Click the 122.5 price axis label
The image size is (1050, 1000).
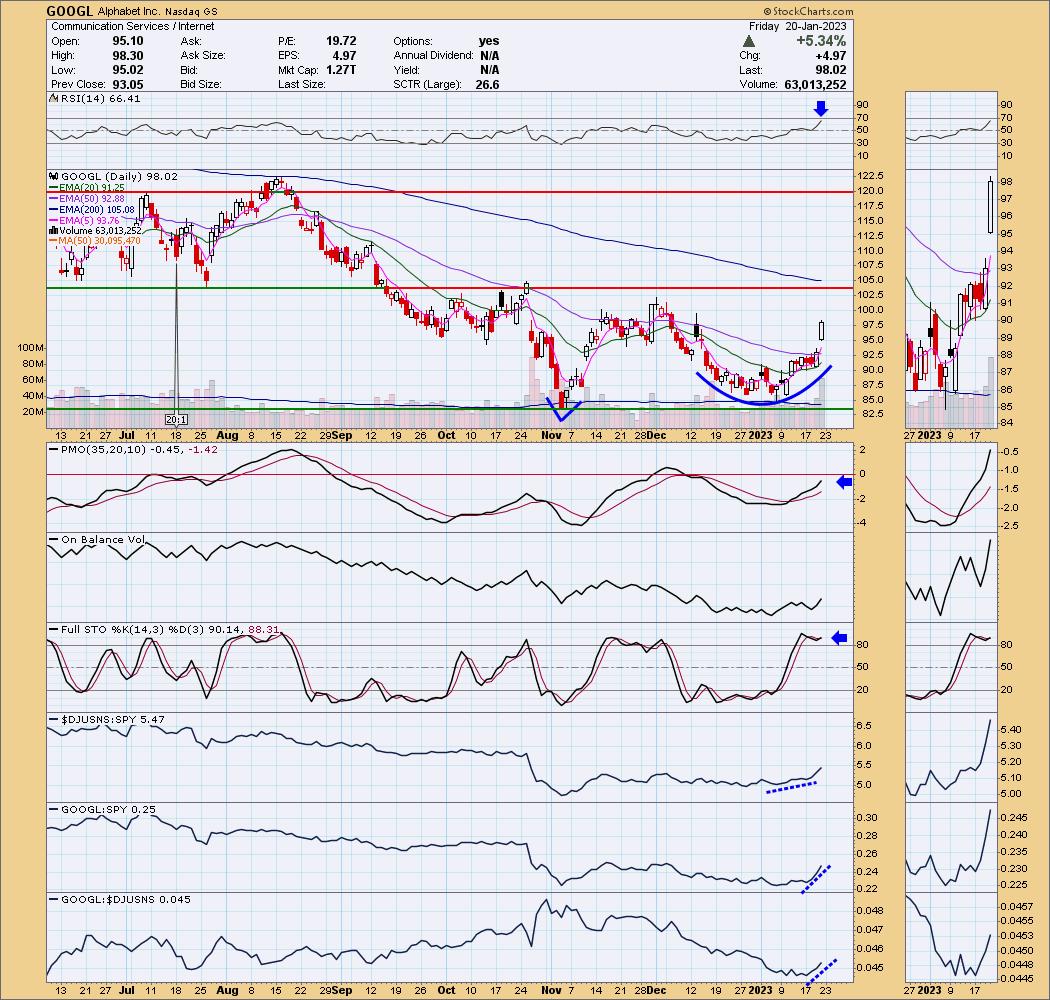(x=871, y=175)
